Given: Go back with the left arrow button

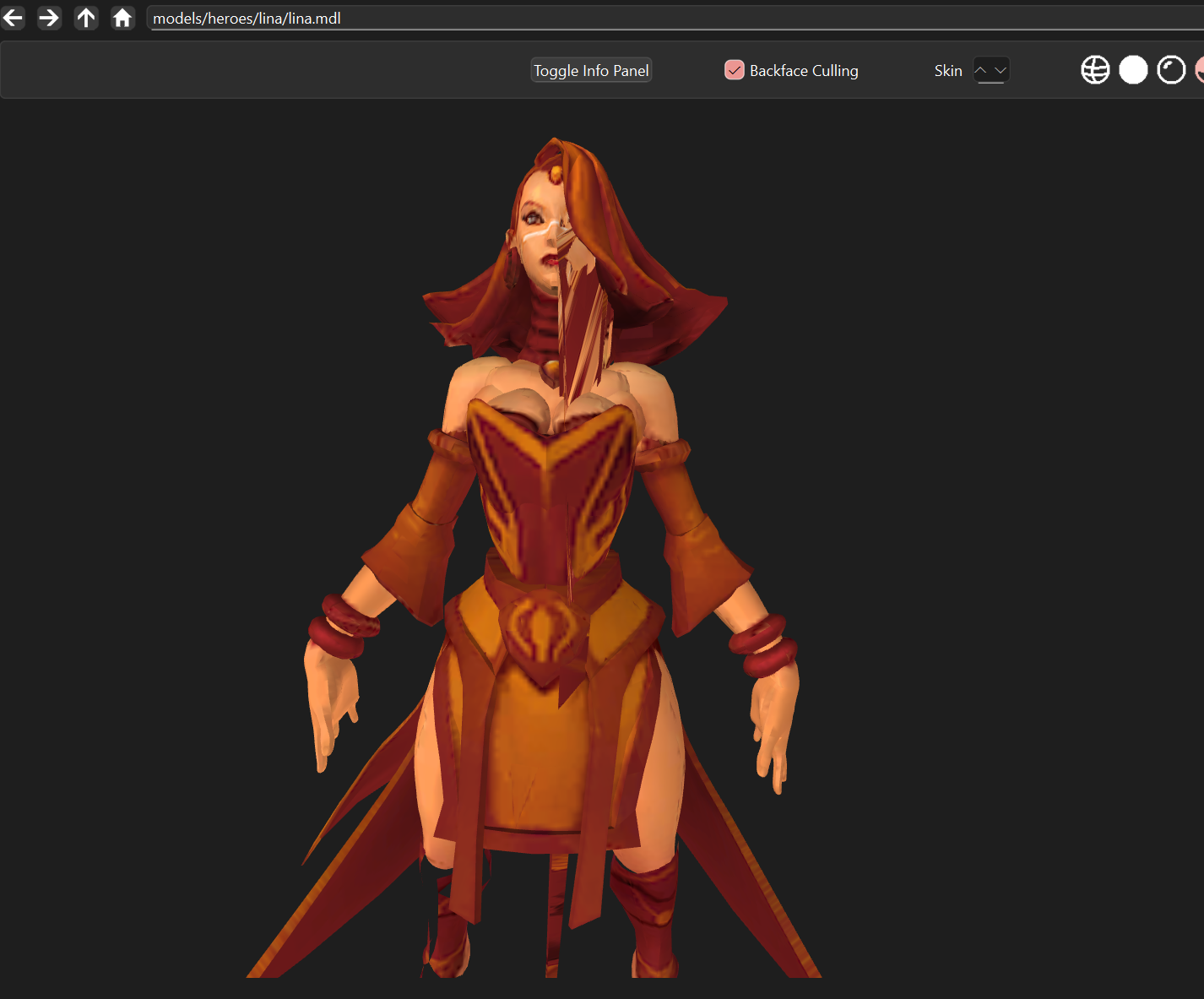Looking at the screenshot, I should pyautogui.click(x=13, y=18).
